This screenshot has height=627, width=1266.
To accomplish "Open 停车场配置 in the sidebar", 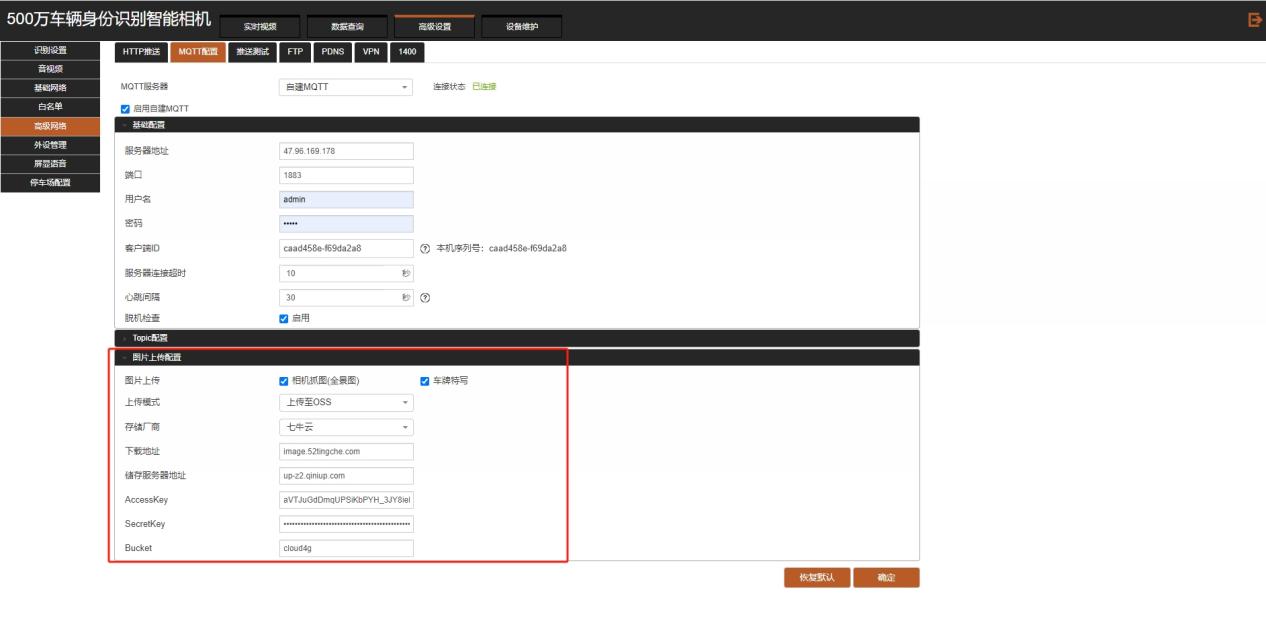I will click(50, 183).
